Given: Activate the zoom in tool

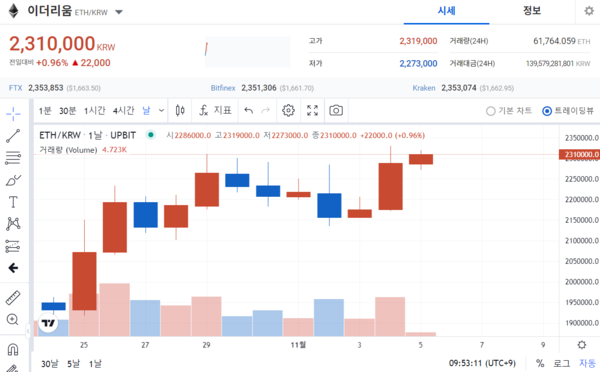Looking at the screenshot, I should [13, 319].
